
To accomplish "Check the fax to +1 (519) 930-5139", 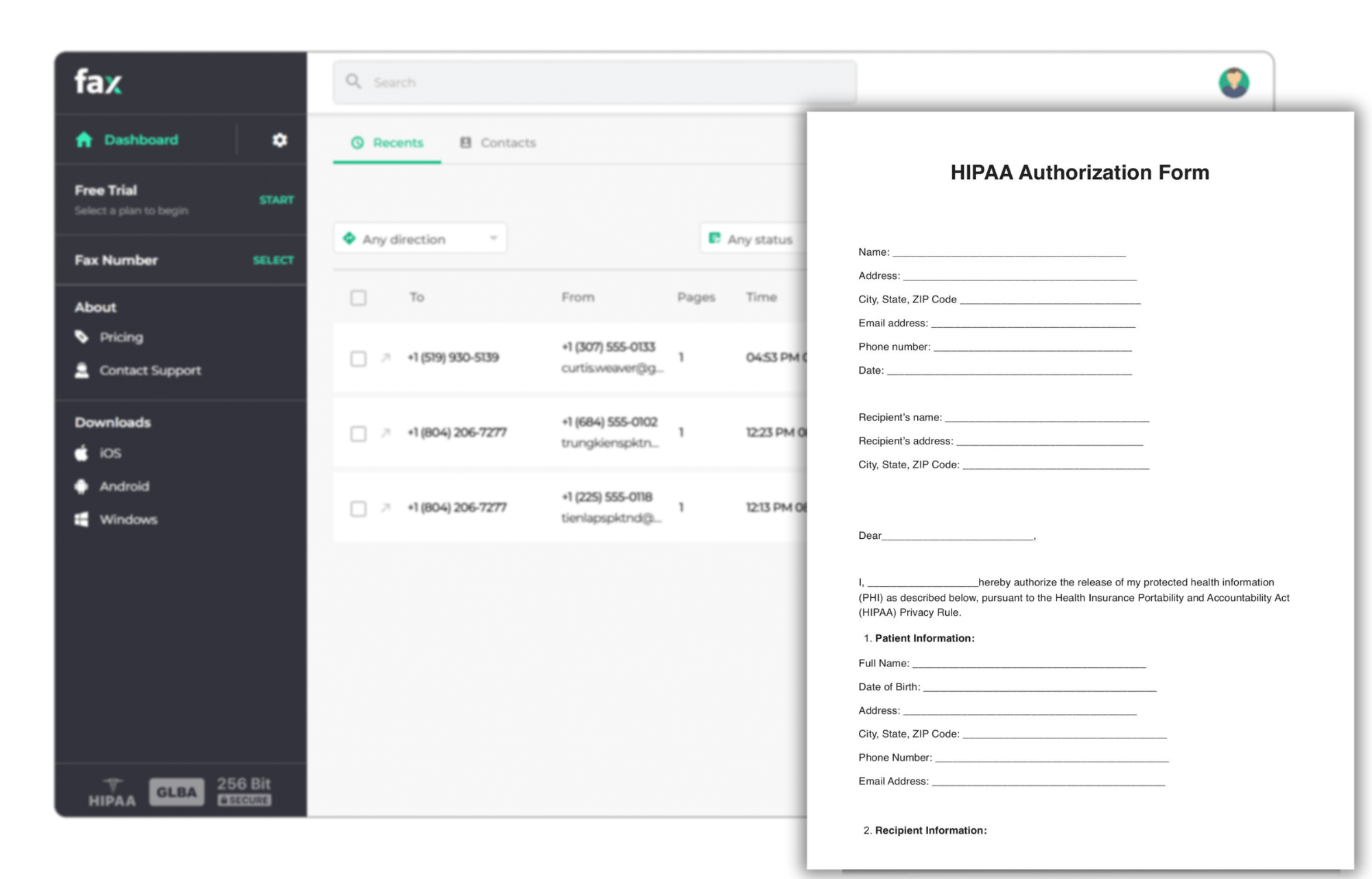I will click(x=358, y=358).
